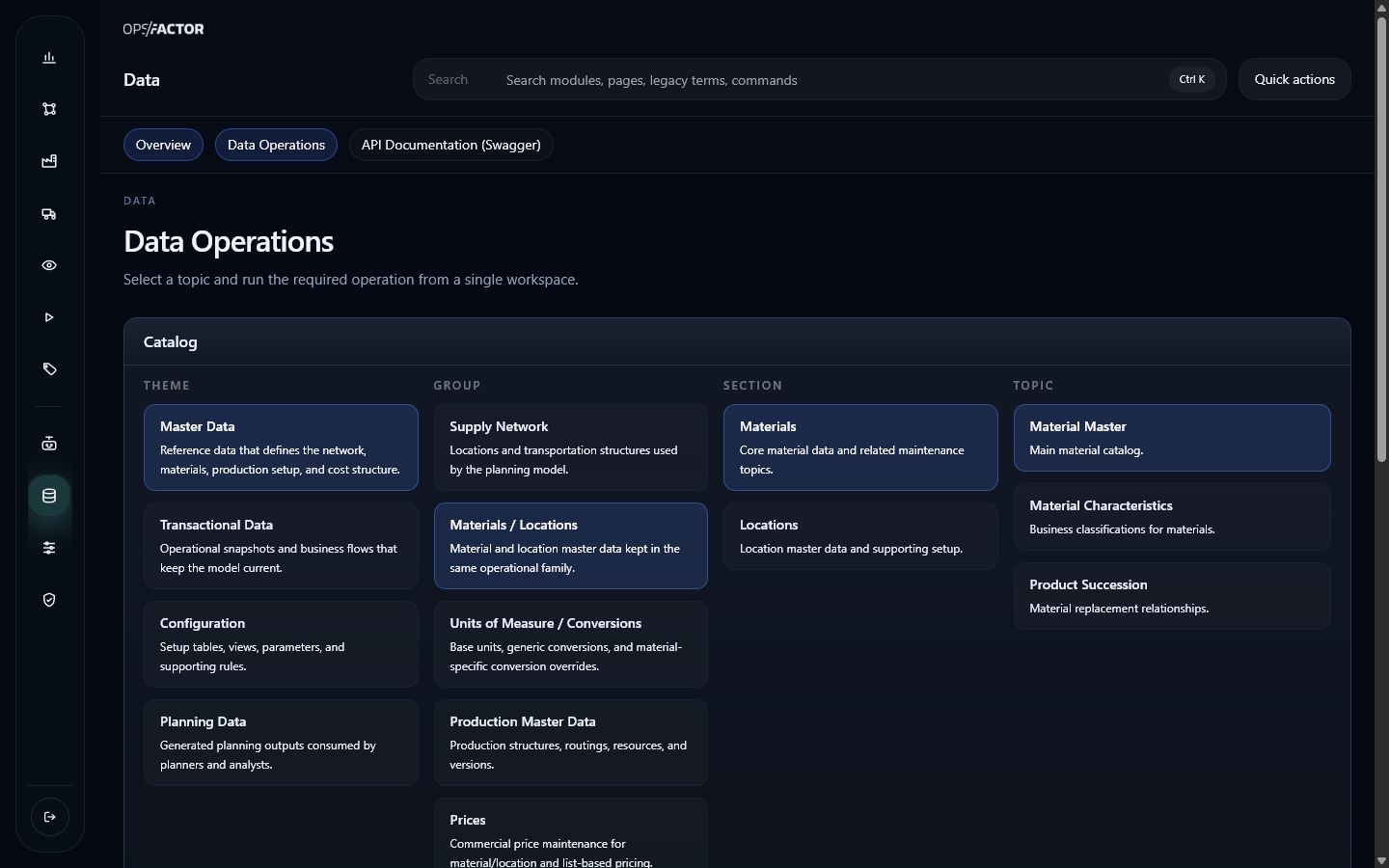Select the Supply Network group card

(571, 448)
